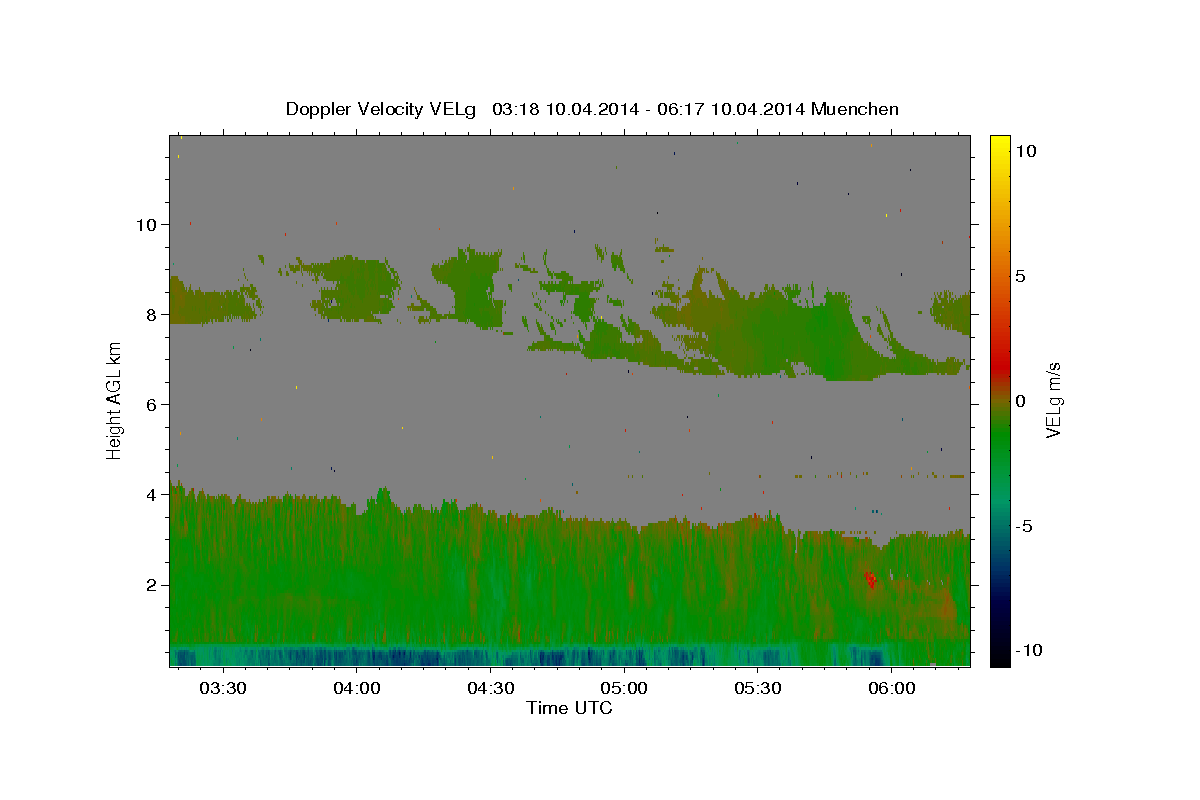The width and height of the screenshot is (1200, 800).
Task: Click the yellow top of the colorbar
Action: pos(999,145)
